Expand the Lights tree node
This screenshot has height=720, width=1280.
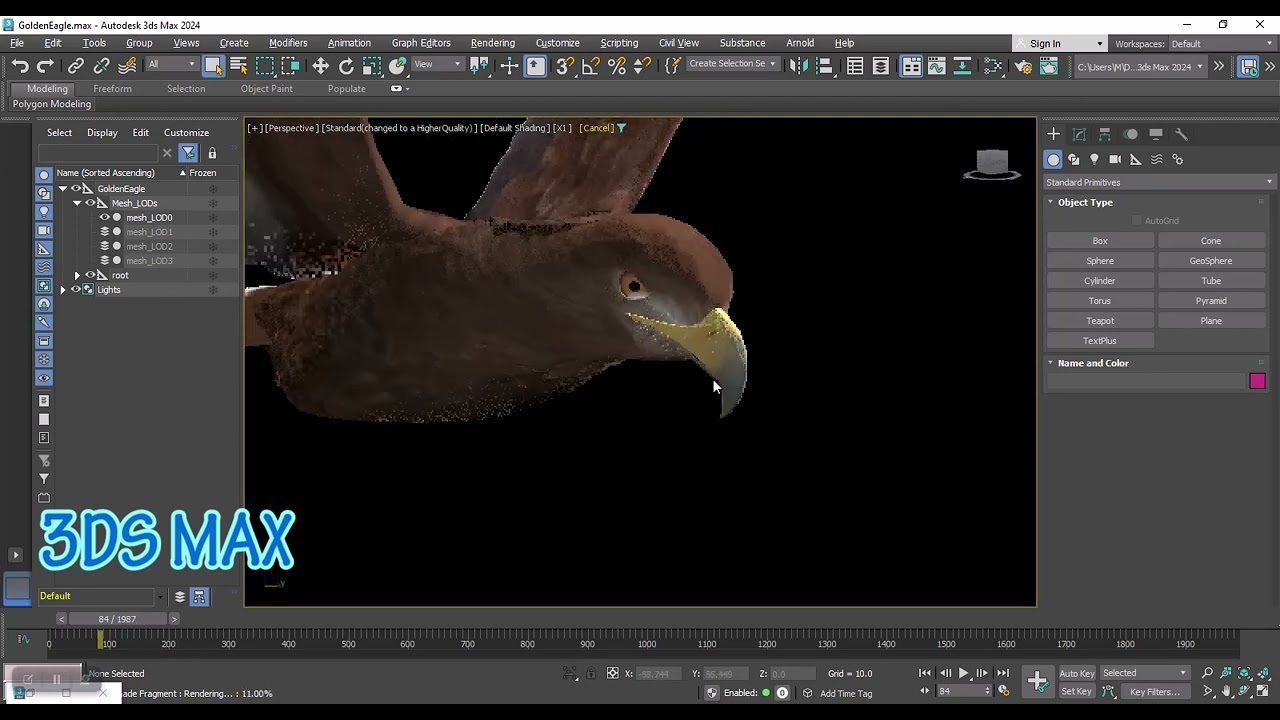[x=62, y=290]
